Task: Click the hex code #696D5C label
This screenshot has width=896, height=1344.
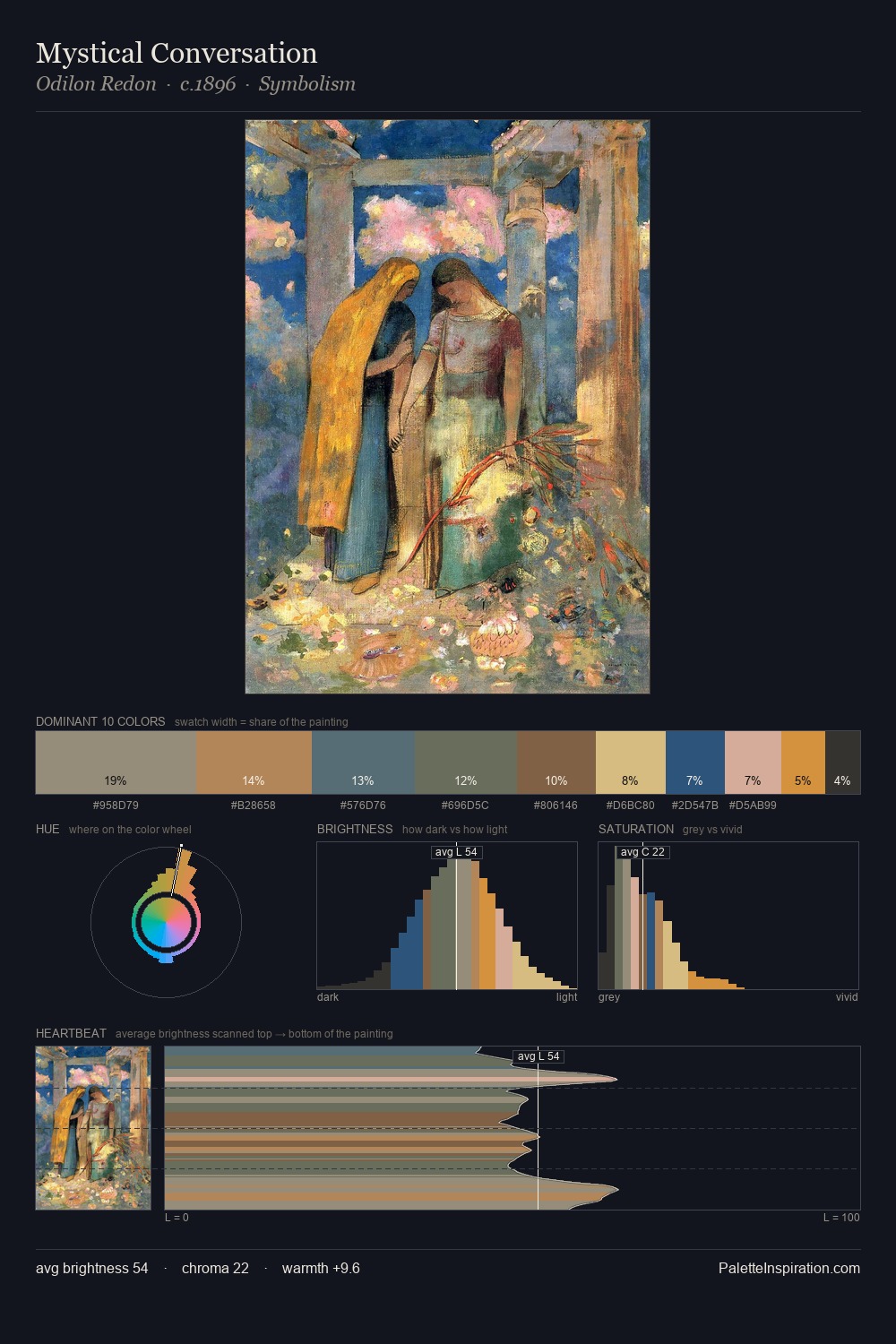Action: (x=465, y=806)
